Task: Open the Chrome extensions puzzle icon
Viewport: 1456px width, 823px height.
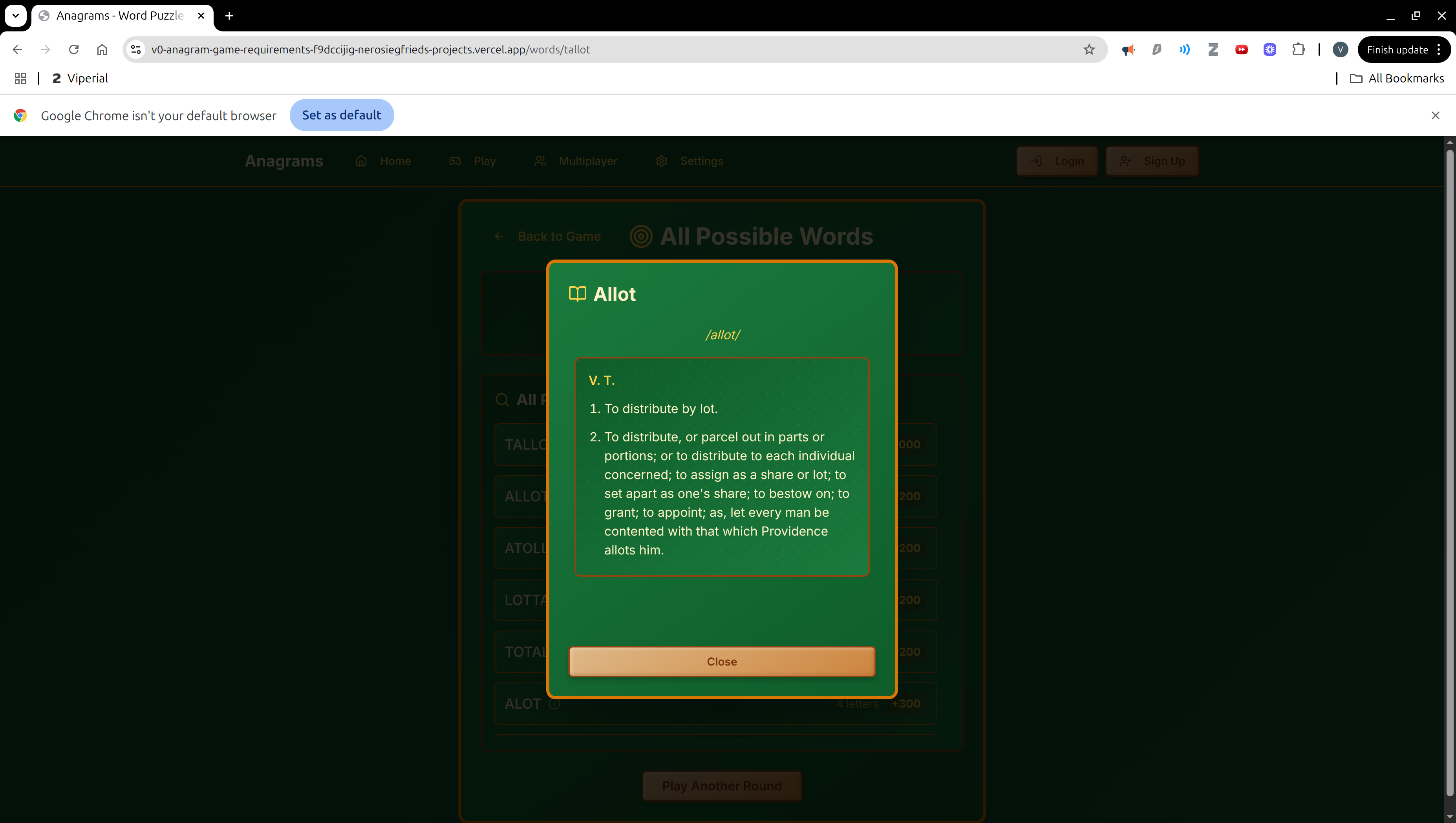Action: (1298, 50)
